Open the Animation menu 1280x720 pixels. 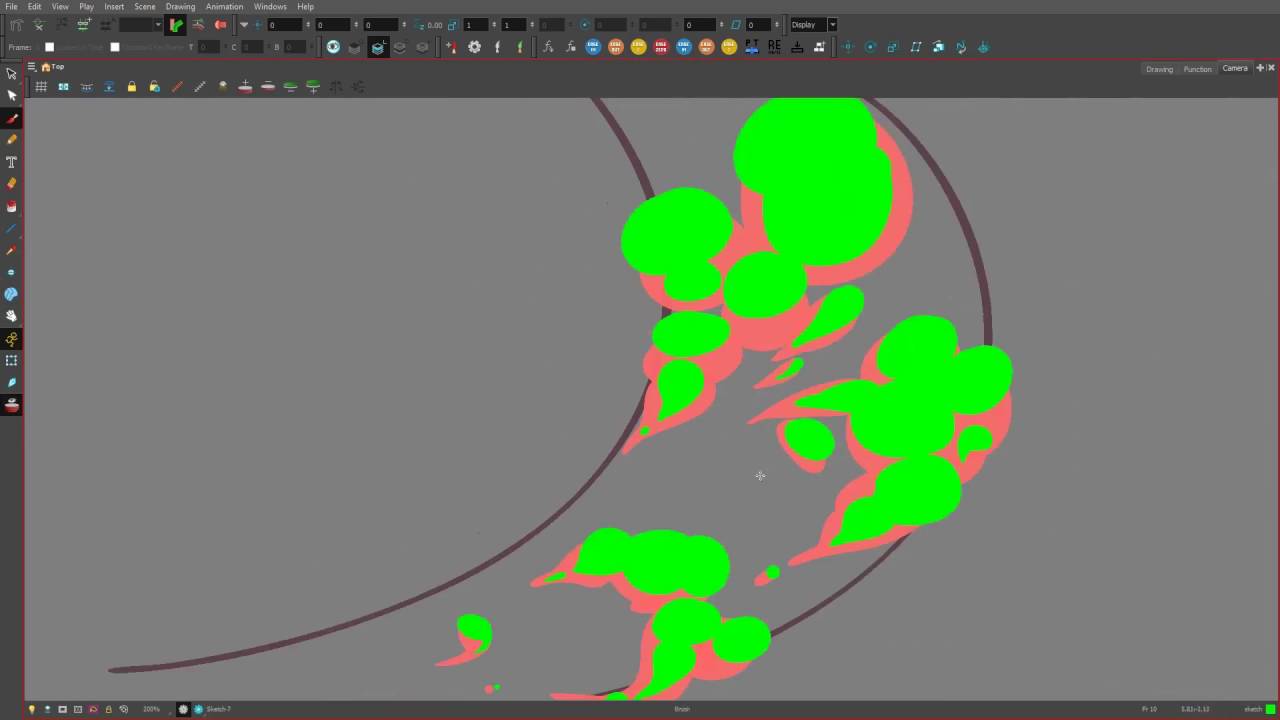click(x=224, y=6)
